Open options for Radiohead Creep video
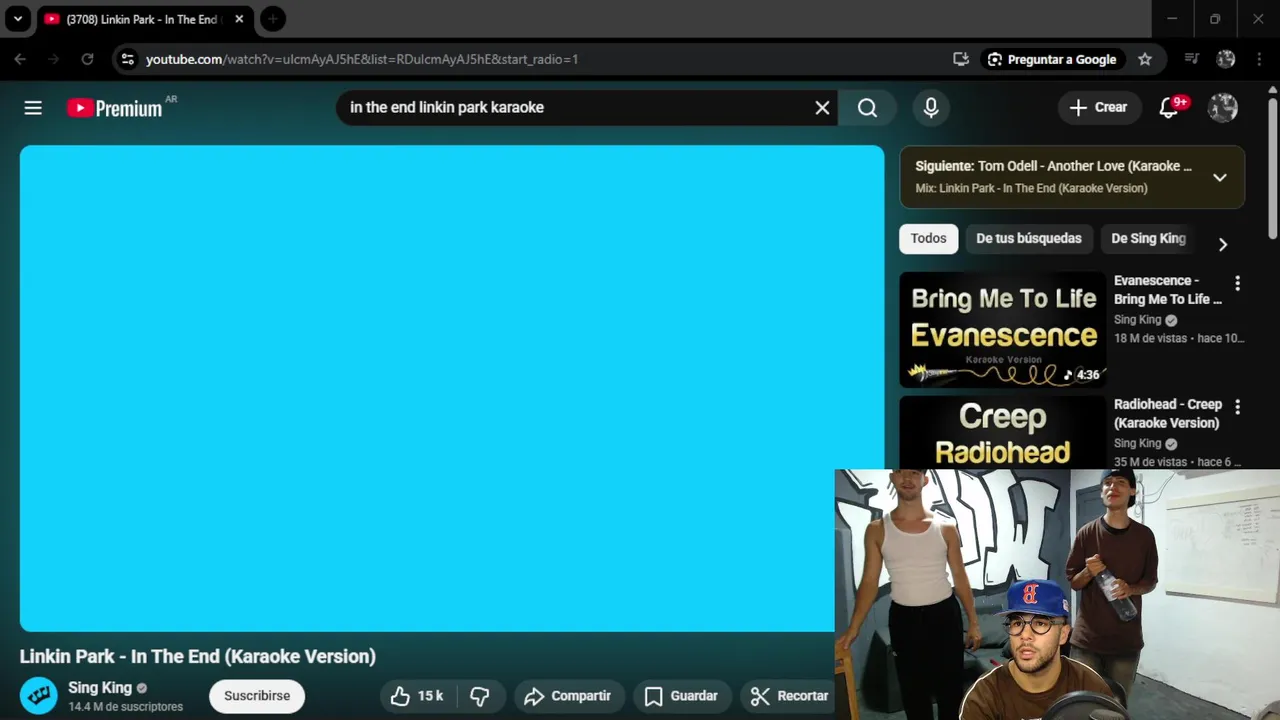This screenshot has height=720, width=1280. point(1237,407)
